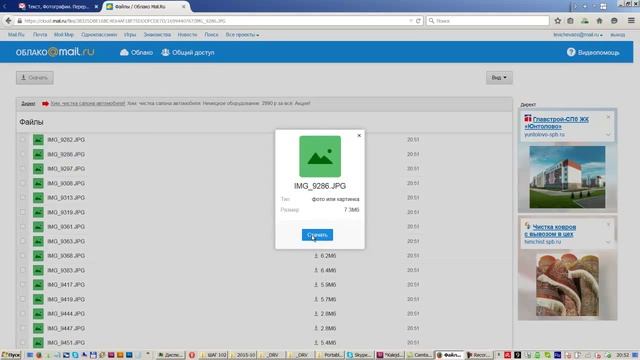Close the IMG_9286.JPG preview dialog
The width and height of the screenshot is (640, 360).
pos(359,136)
